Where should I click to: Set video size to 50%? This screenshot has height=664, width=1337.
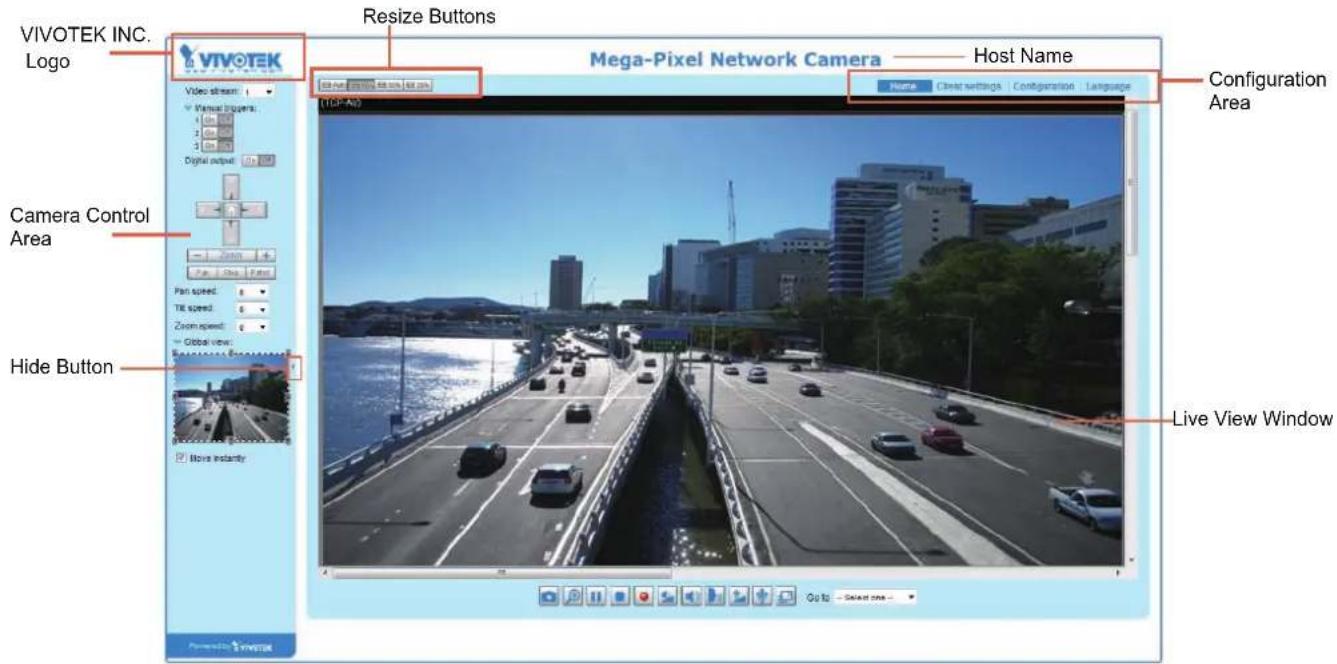tap(389, 86)
